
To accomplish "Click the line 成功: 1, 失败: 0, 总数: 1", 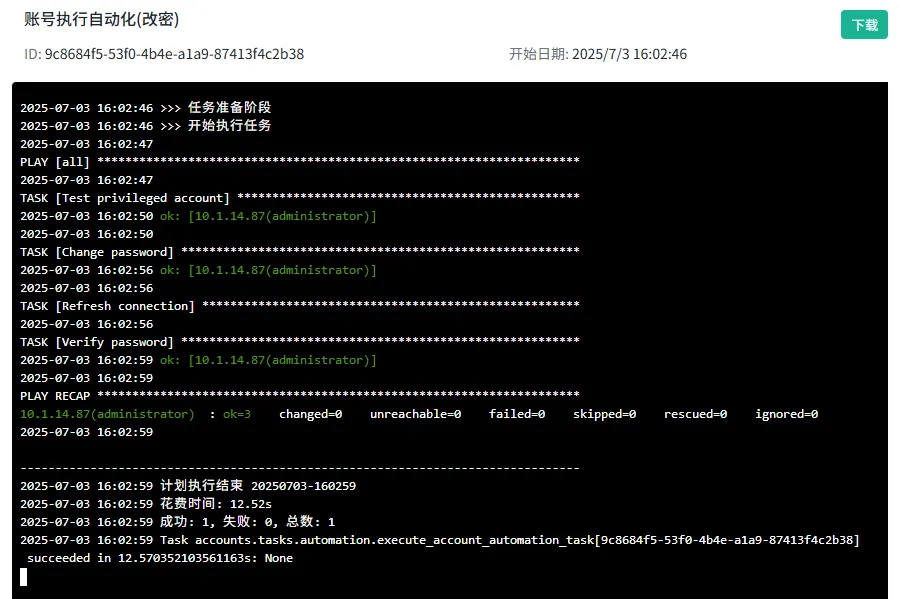I will click(177, 522).
